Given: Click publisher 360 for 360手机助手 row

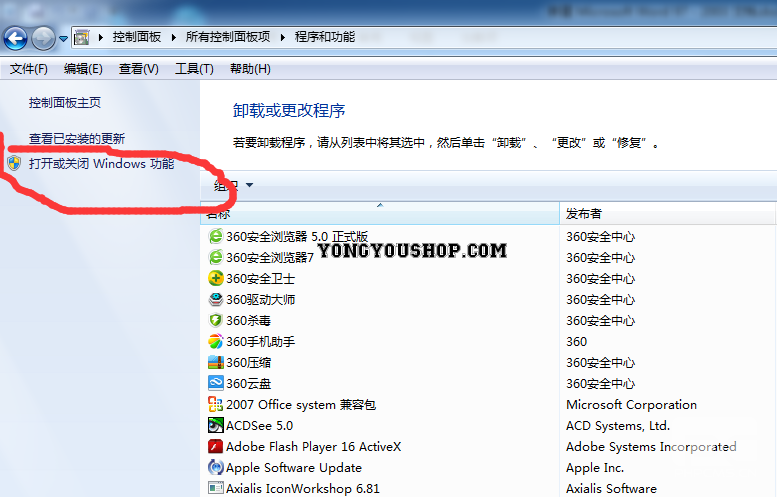Looking at the screenshot, I should 576,341.
